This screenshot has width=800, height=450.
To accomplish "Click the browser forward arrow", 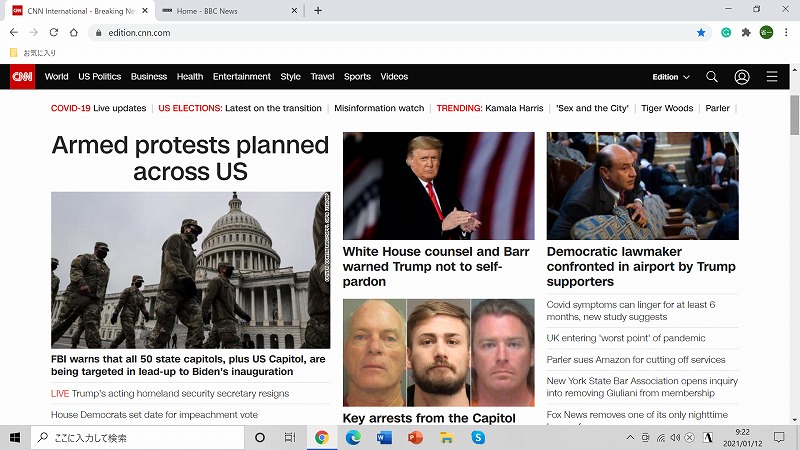I will (34, 32).
